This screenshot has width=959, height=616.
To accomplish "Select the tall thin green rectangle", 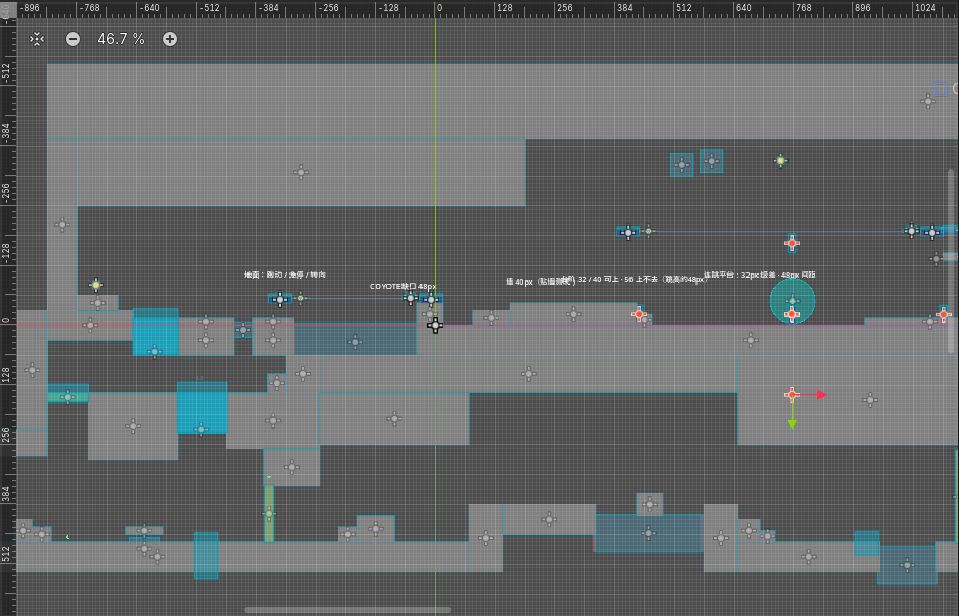I will [268, 513].
